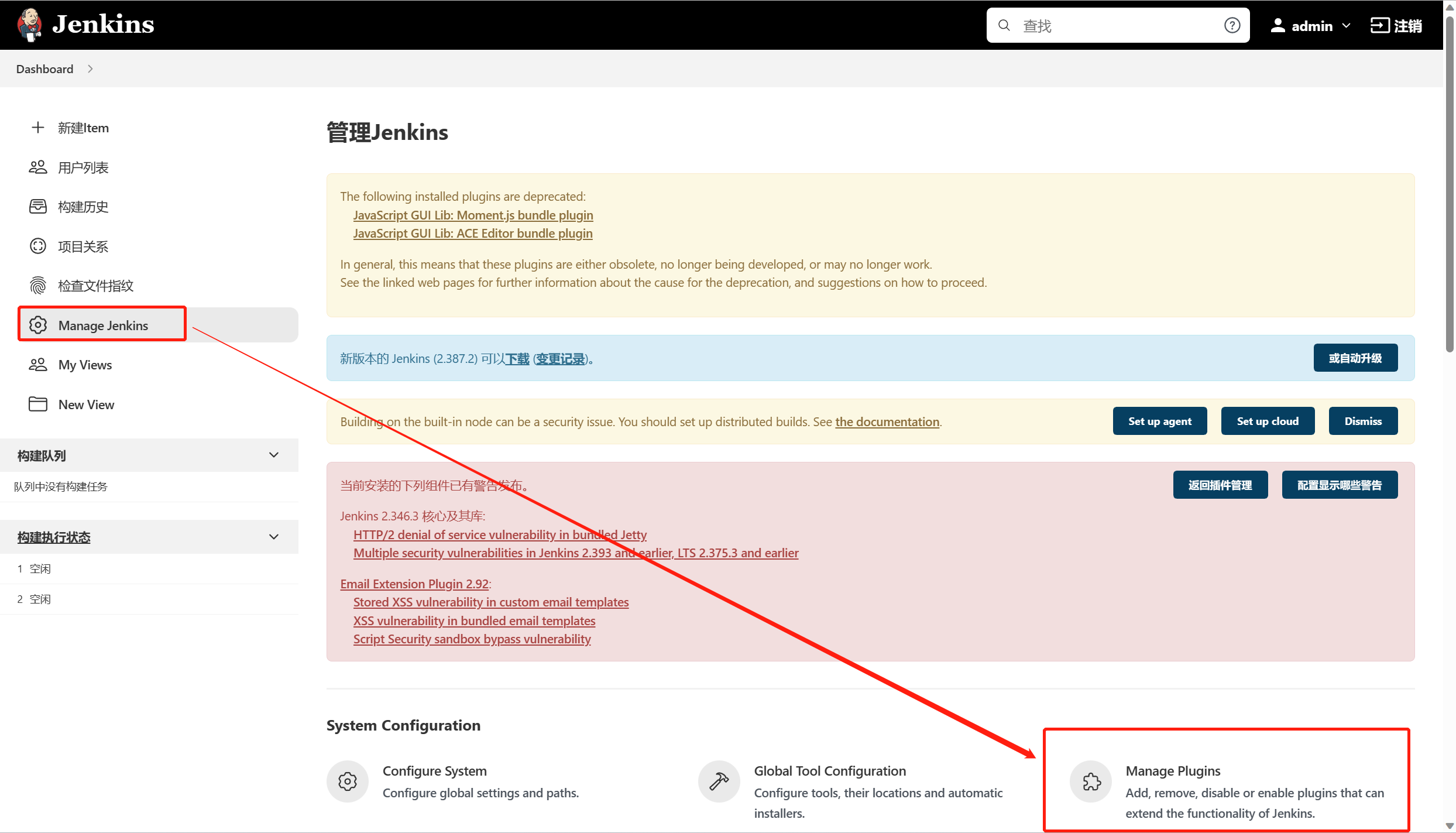Click the plus icon for 新建Item
Viewport: 1456px width, 833px height.
pos(38,128)
